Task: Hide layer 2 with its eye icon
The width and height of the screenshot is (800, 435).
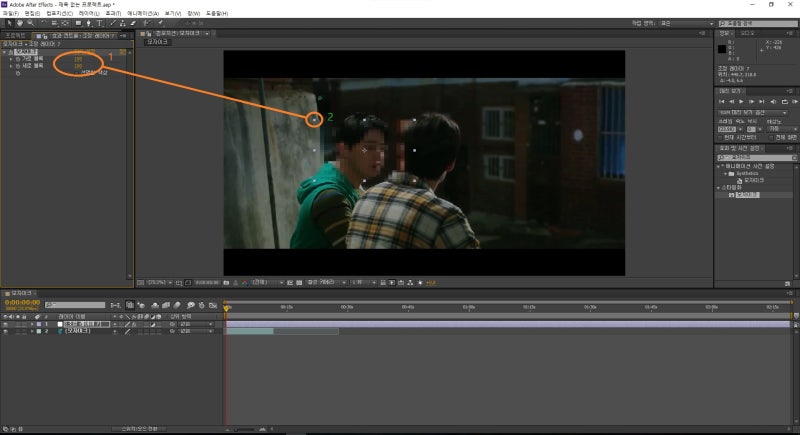Action: pos(6,331)
